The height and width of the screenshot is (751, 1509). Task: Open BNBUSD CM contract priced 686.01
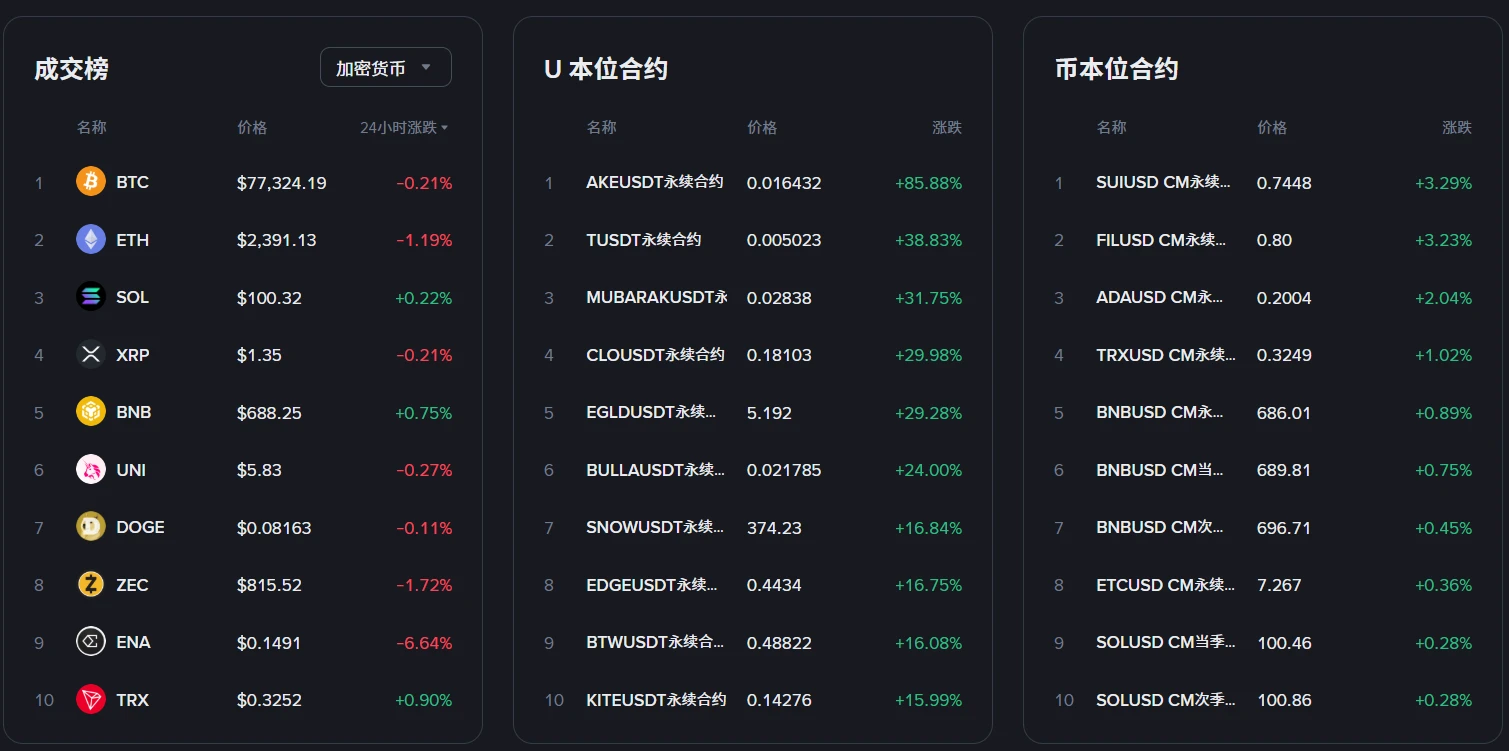click(1160, 413)
